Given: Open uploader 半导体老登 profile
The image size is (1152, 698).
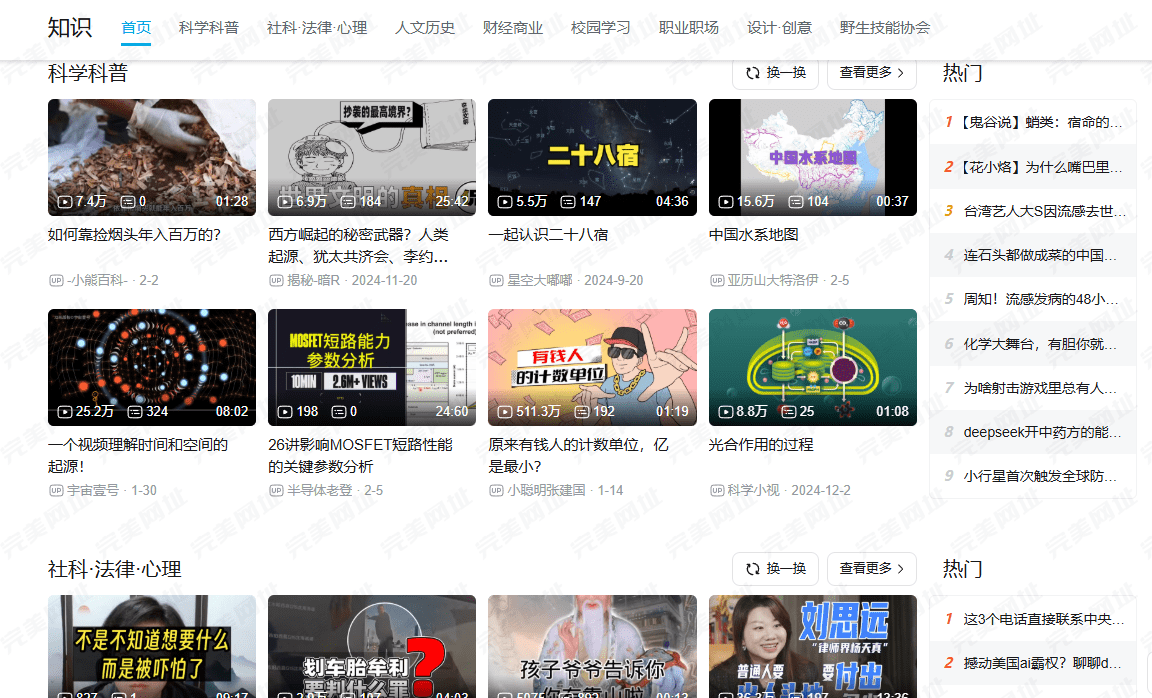Looking at the screenshot, I should (x=320, y=491).
